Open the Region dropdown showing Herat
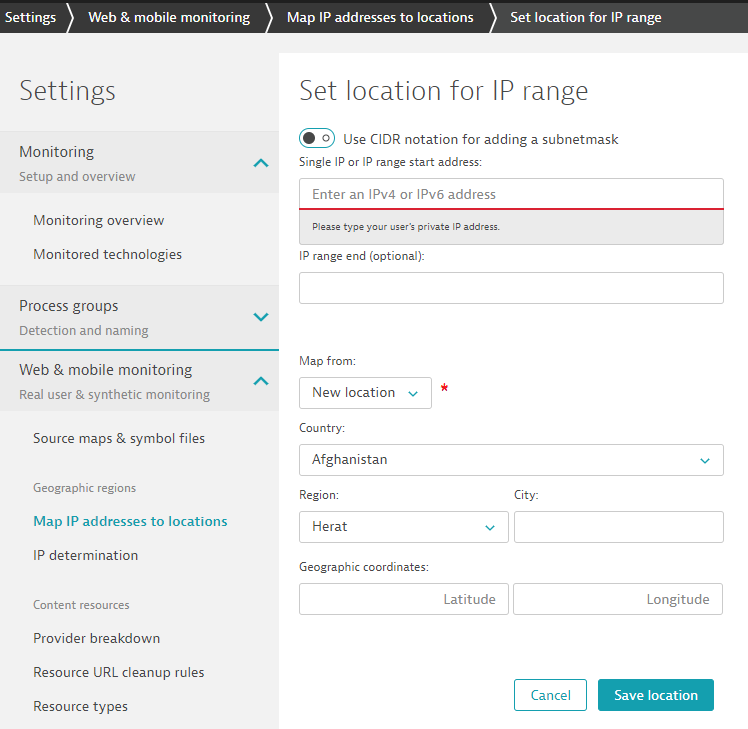This screenshot has height=729, width=748. click(x=403, y=527)
